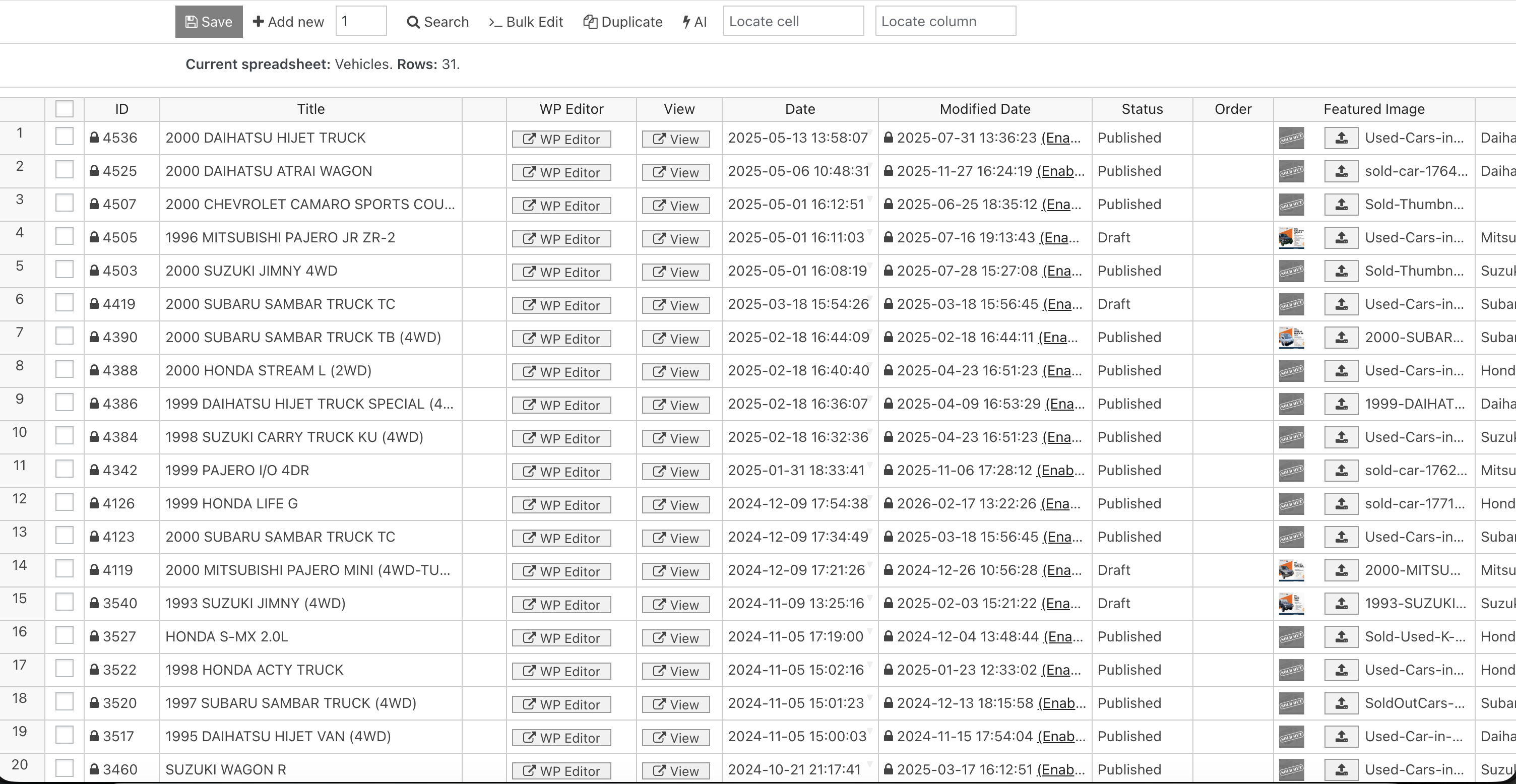
Task: Click lock icon on 2025-11-27 modified date
Action: 889,171
